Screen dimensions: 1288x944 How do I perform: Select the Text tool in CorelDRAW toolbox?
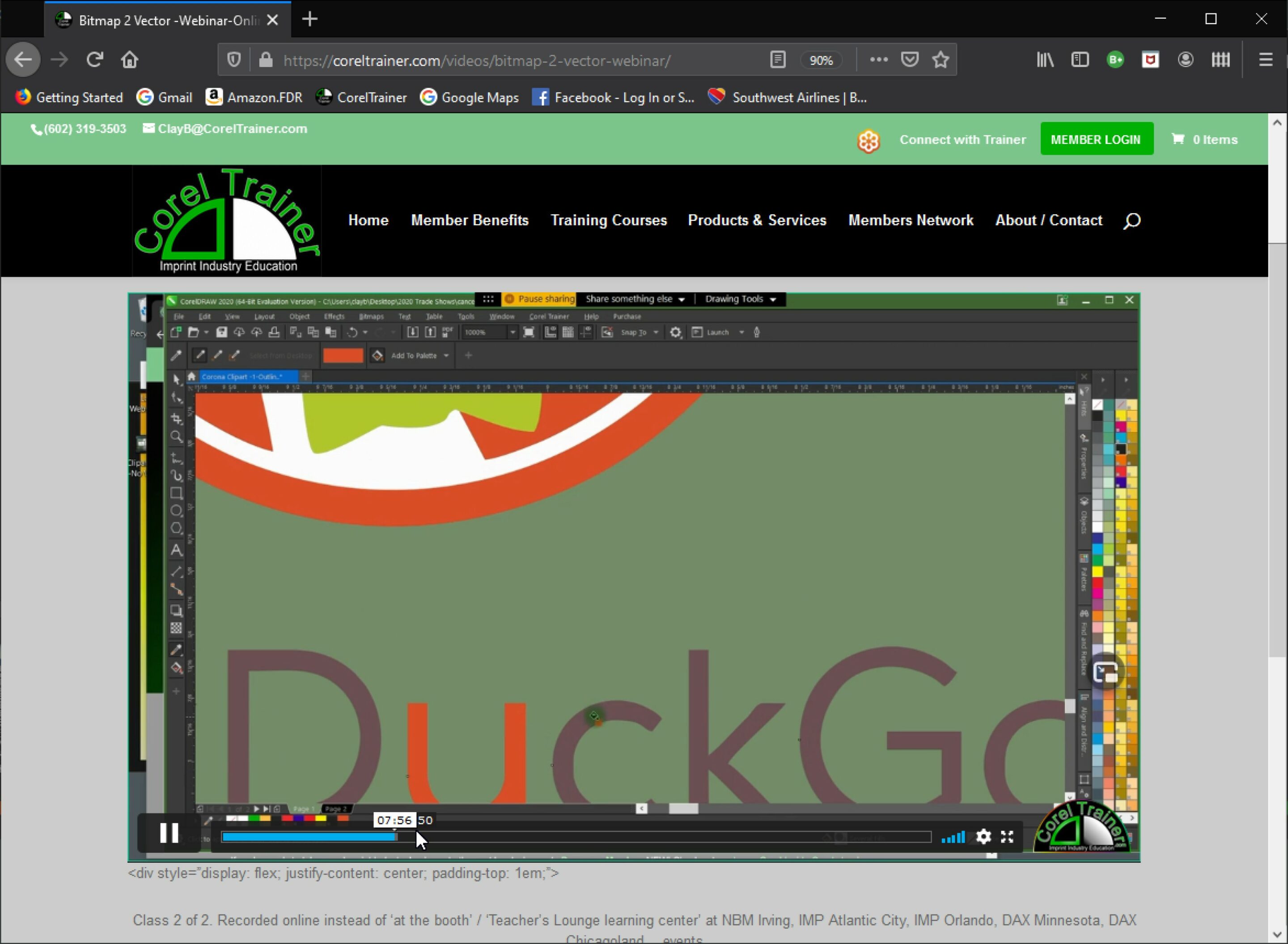[177, 551]
